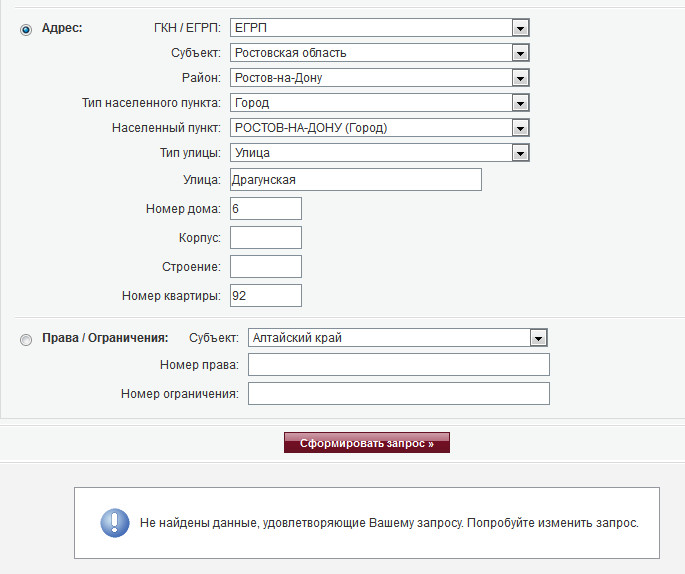Expand the Субъект dropdown showing Ростовская область
This screenshot has height=574, width=685.
tap(379, 53)
